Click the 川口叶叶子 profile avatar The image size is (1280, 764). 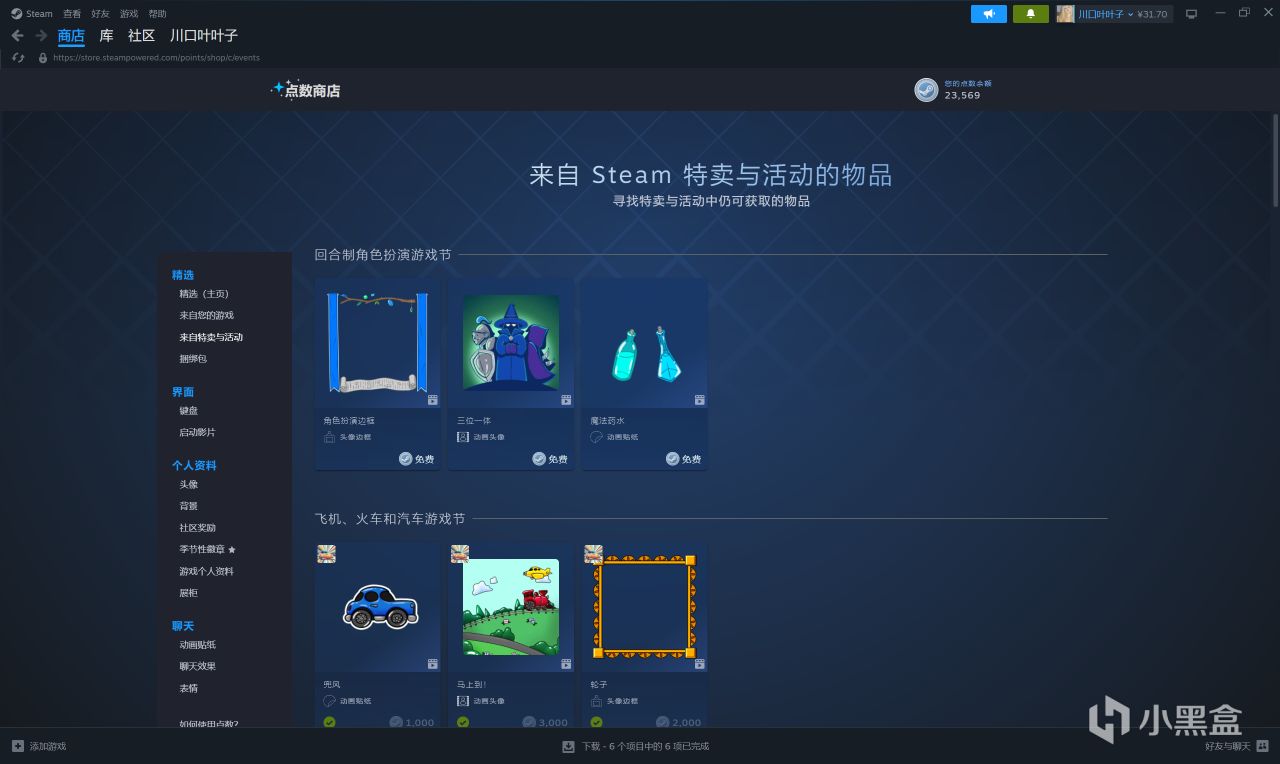point(1065,14)
